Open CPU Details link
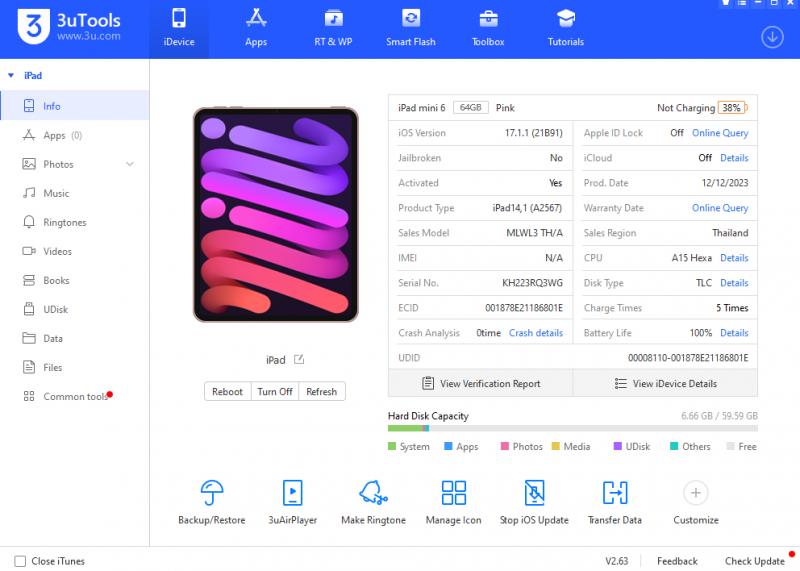 pyautogui.click(x=734, y=258)
